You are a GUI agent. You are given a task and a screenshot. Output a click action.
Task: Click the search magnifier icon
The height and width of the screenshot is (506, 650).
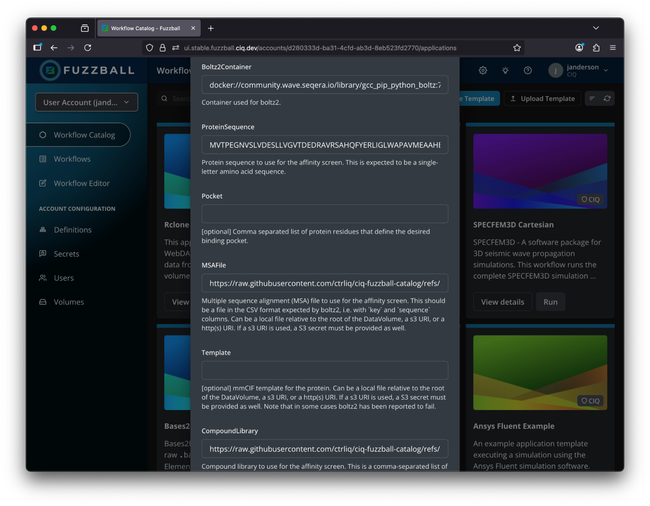[165, 99]
